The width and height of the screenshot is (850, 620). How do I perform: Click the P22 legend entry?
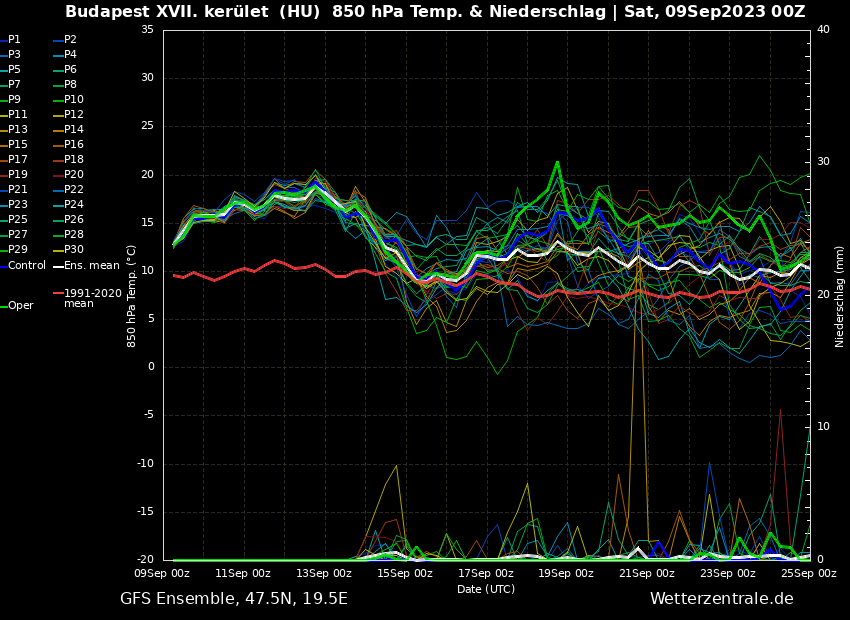pyautogui.click(x=74, y=189)
